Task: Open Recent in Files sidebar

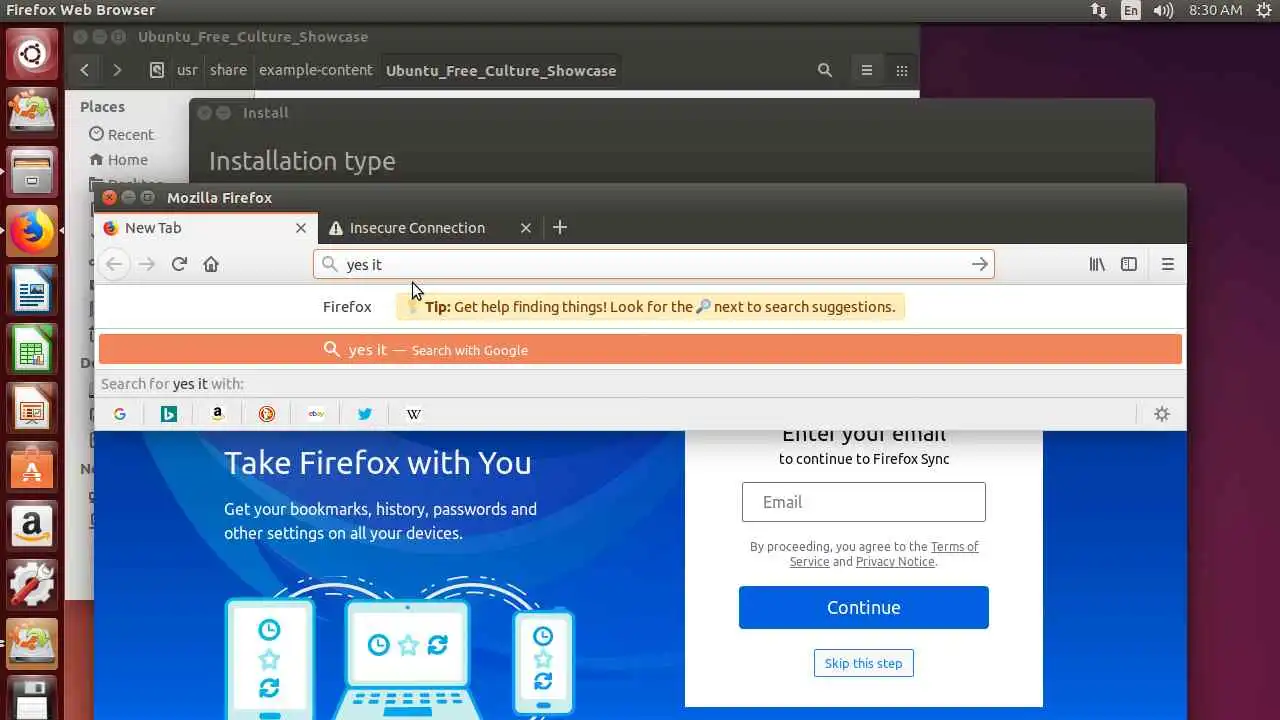Action: pos(121,134)
